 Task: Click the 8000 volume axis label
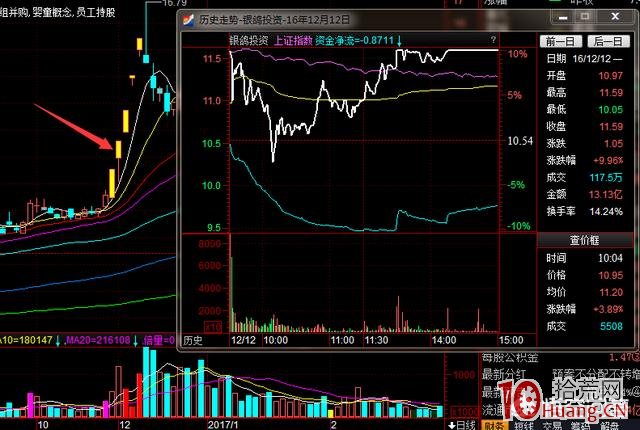point(209,244)
